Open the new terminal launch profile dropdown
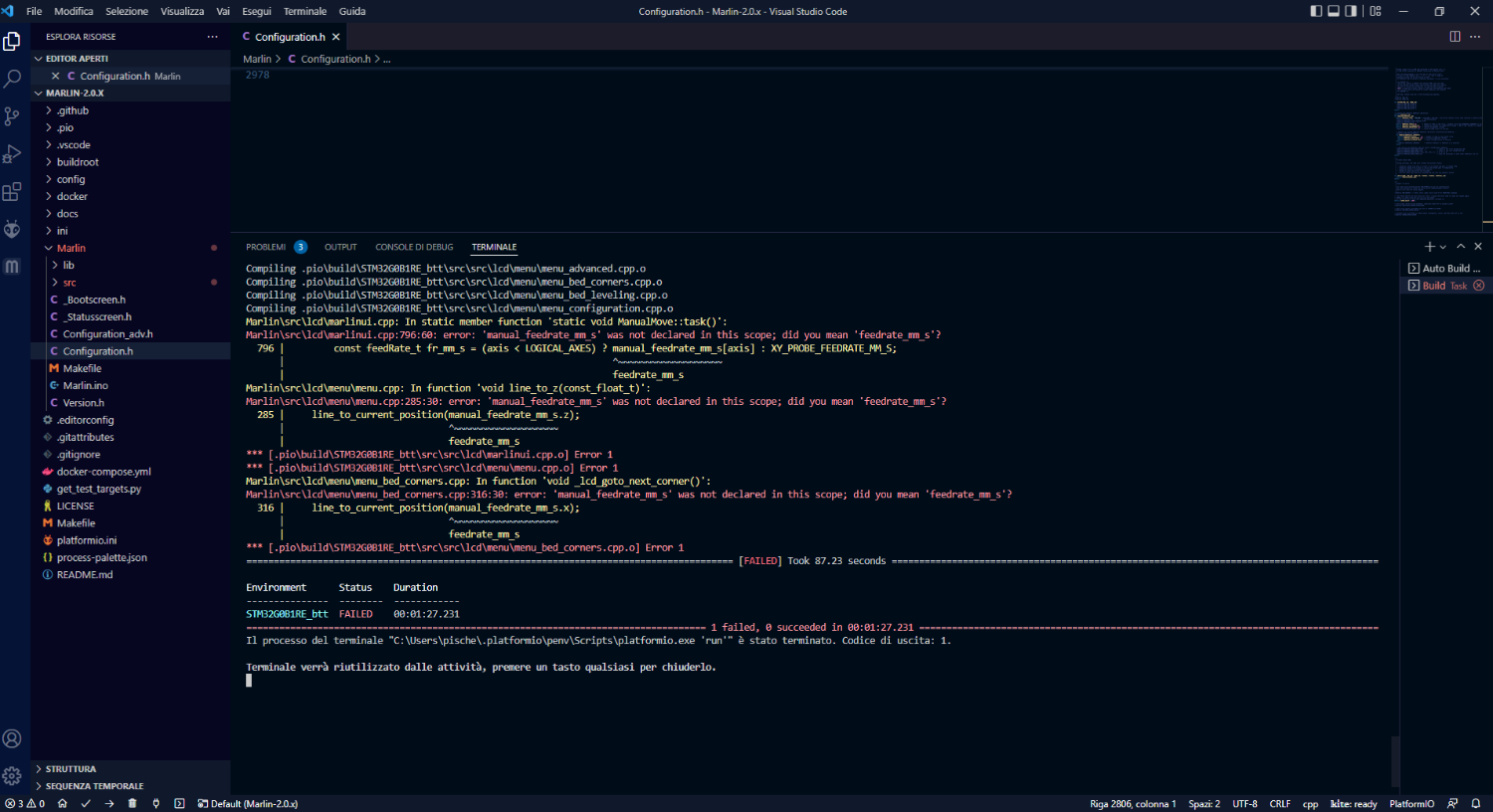This screenshot has width=1493, height=812. click(1443, 247)
